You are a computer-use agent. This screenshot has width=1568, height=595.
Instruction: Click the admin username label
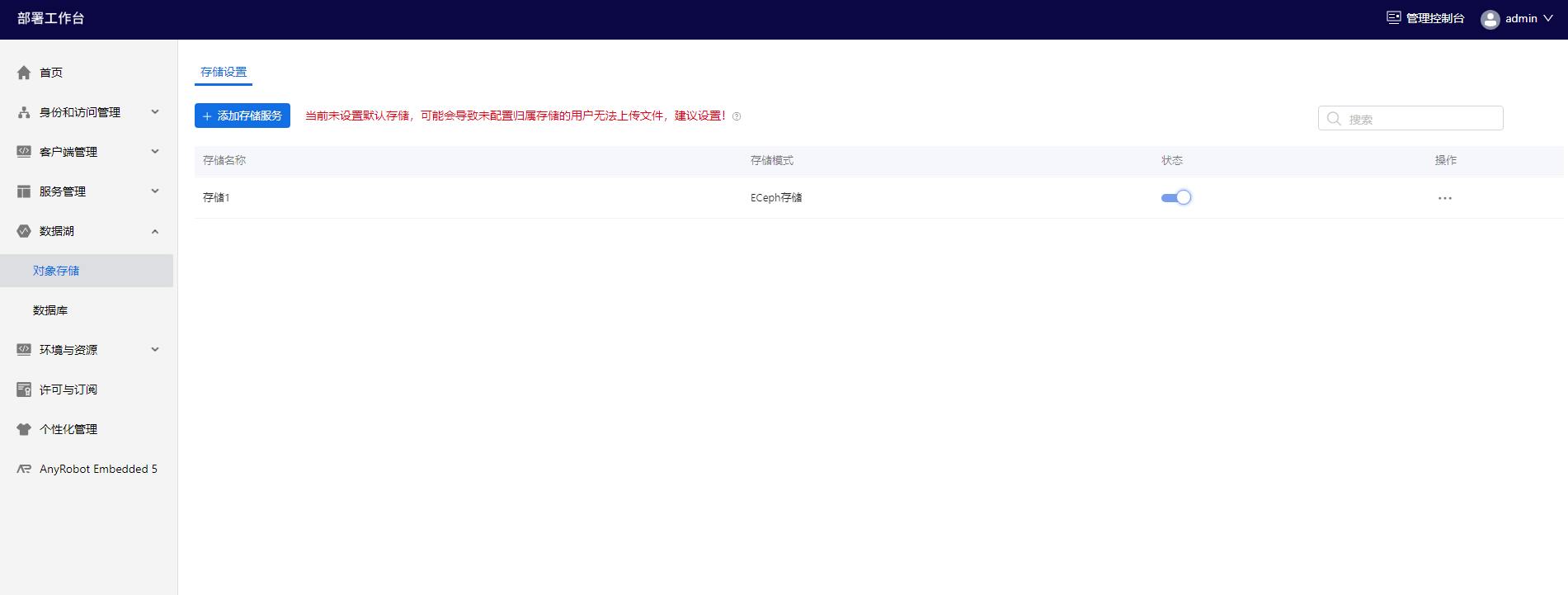(x=1521, y=18)
